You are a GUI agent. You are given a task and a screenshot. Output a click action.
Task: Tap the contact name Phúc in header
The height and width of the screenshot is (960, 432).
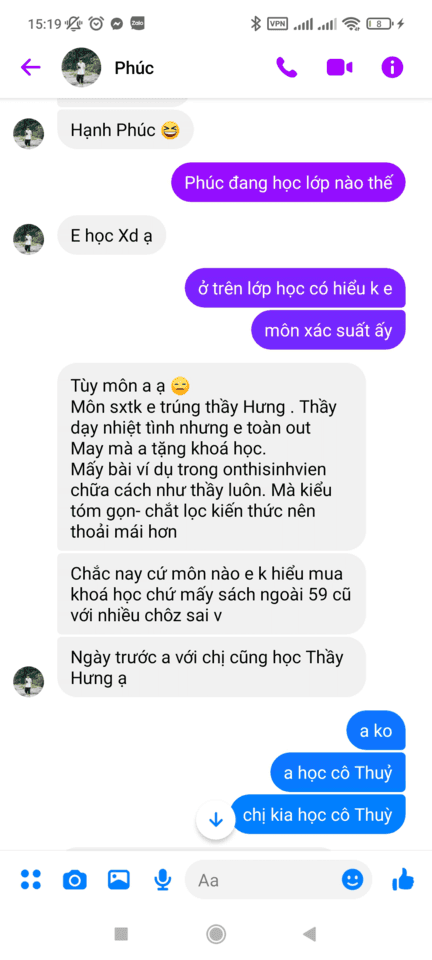click(x=134, y=68)
